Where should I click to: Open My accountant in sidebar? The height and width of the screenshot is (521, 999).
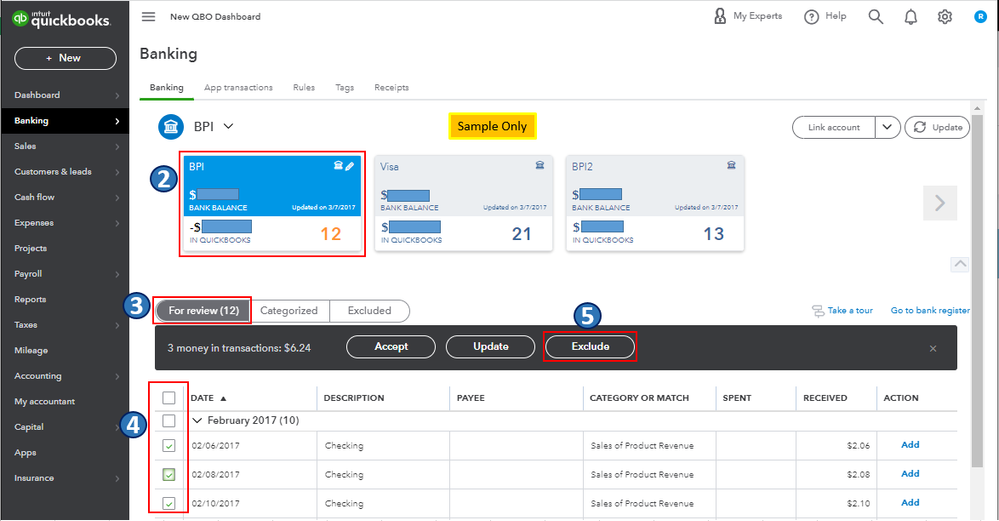tap(45, 401)
